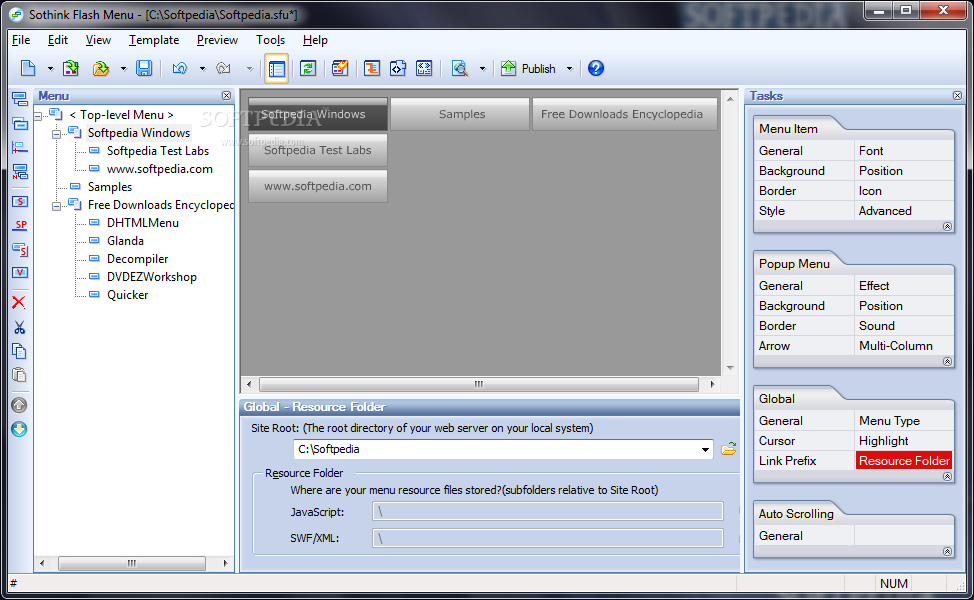Image resolution: width=974 pixels, height=600 pixels.
Task: Collapse the Popup Menu tasks section
Action: pos(947,361)
